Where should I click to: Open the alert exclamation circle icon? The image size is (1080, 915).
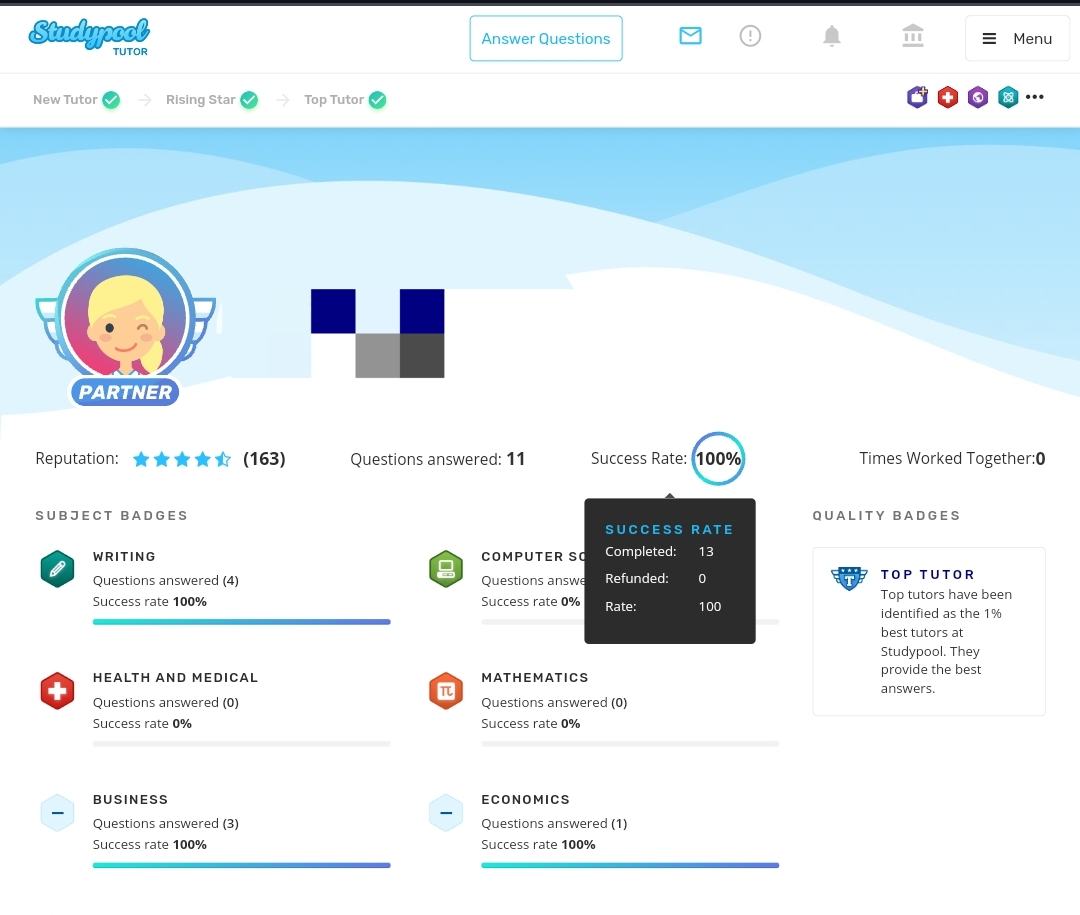pyautogui.click(x=750, y=36)
